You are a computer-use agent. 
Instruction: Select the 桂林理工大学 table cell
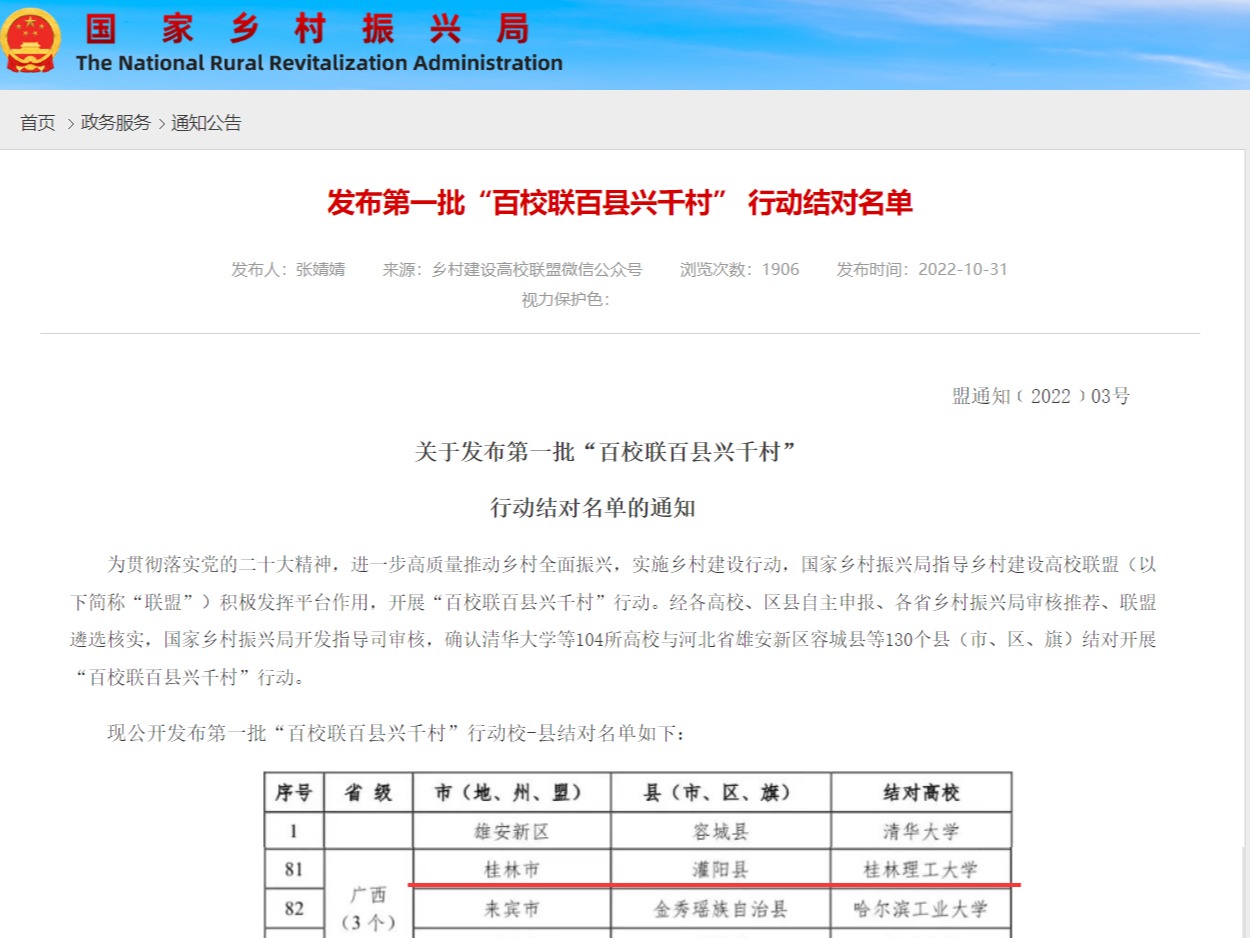(x=920, y=869)
